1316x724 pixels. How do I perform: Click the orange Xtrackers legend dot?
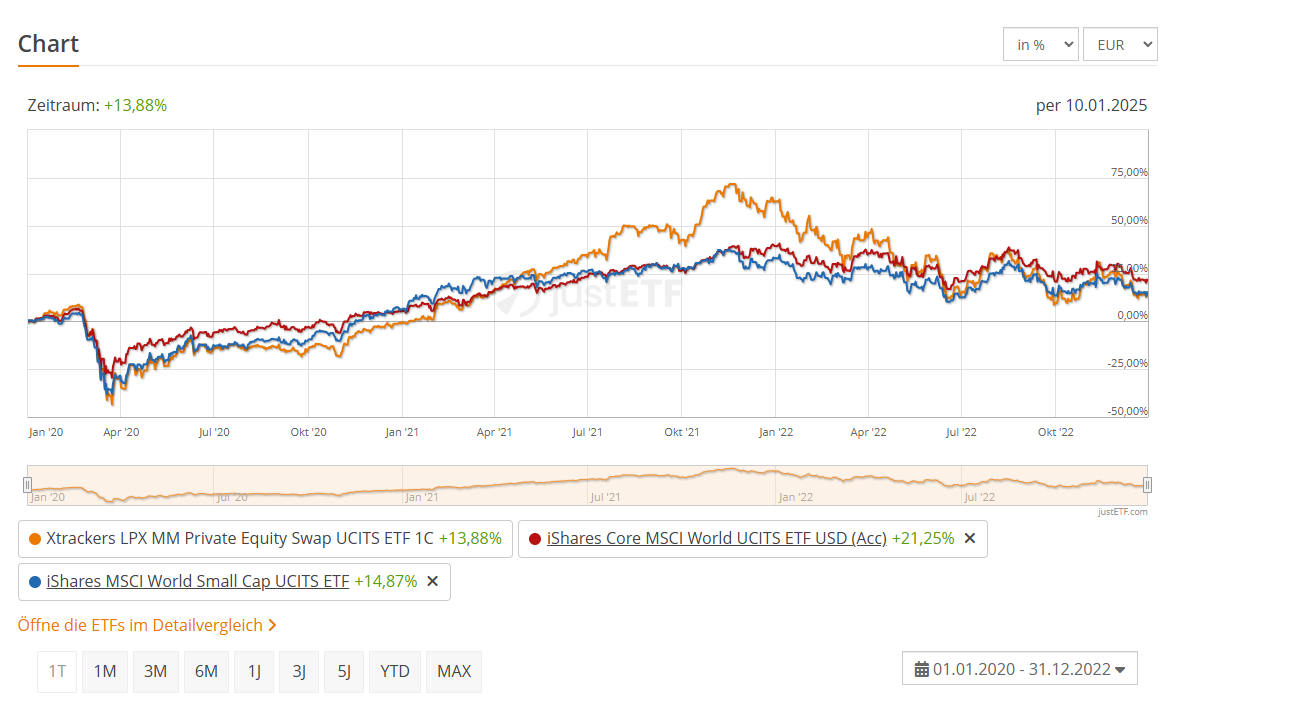coord(35,538)
